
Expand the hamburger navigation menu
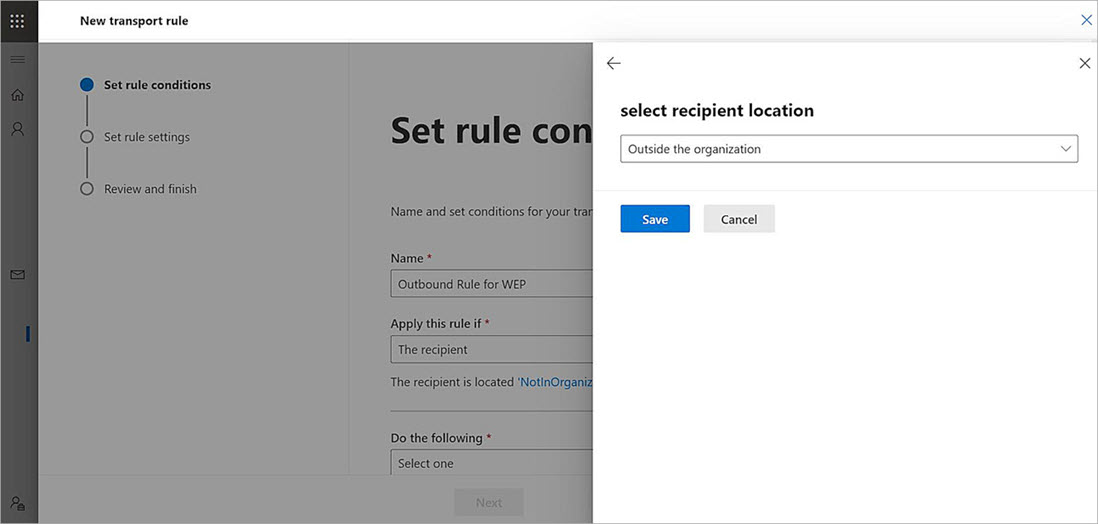(x=17, y=60)
